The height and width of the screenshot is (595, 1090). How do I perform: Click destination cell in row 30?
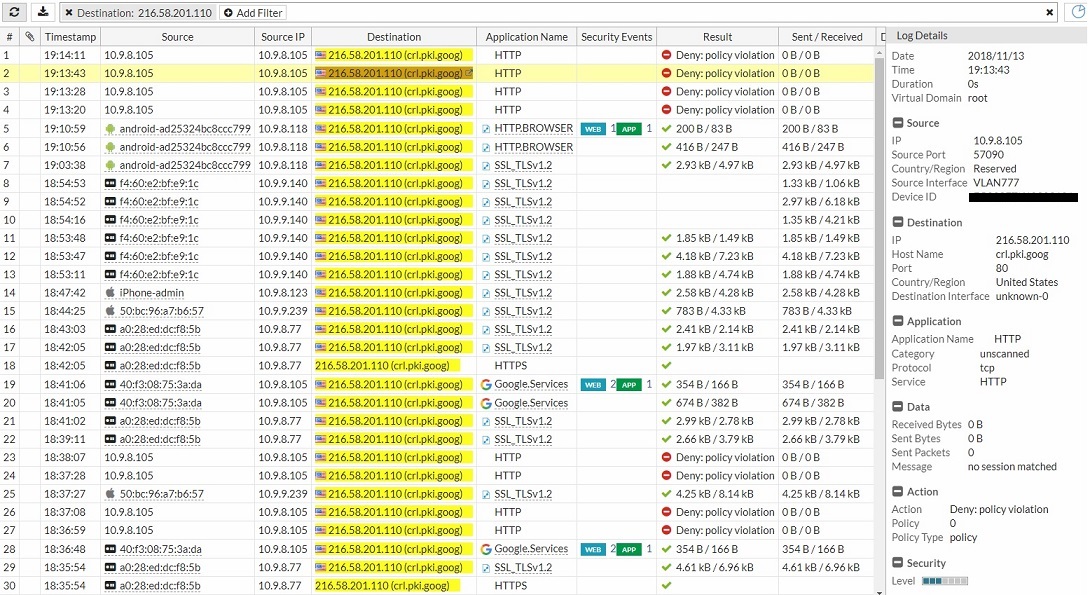click(393, 585)
